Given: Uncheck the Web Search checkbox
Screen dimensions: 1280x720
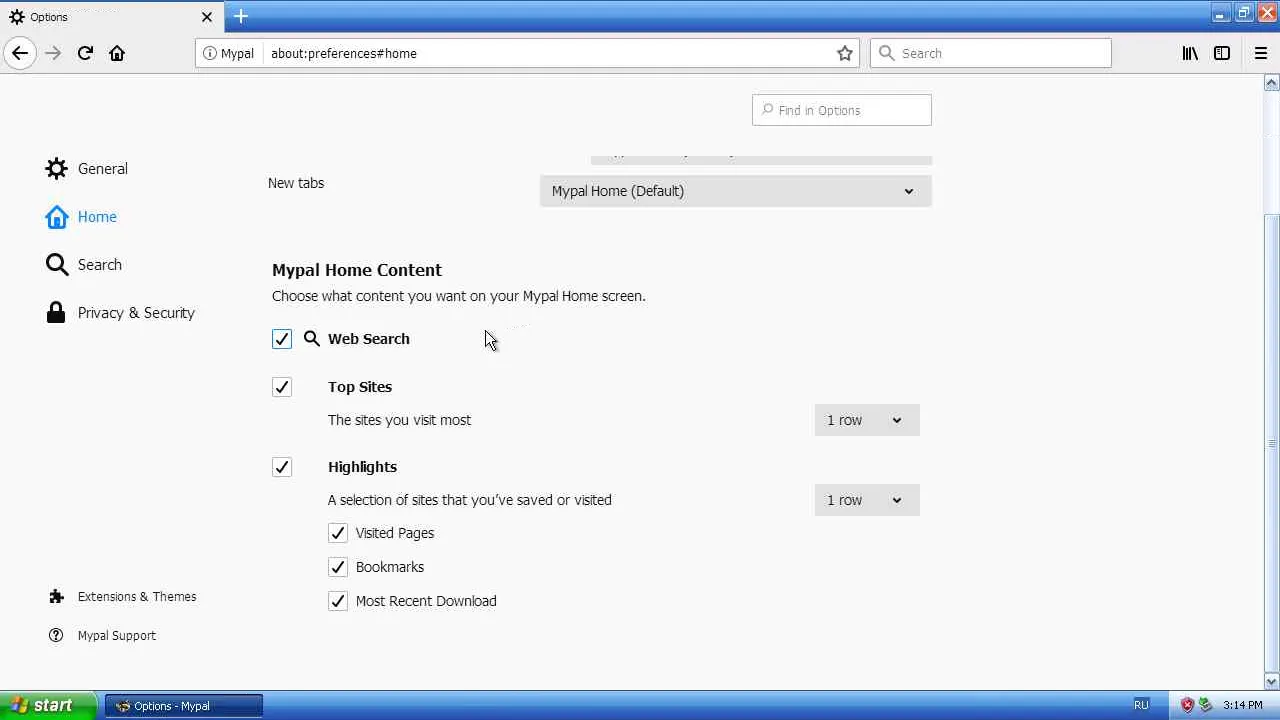Looking at the screenshot, I should (x=282, y=339).
